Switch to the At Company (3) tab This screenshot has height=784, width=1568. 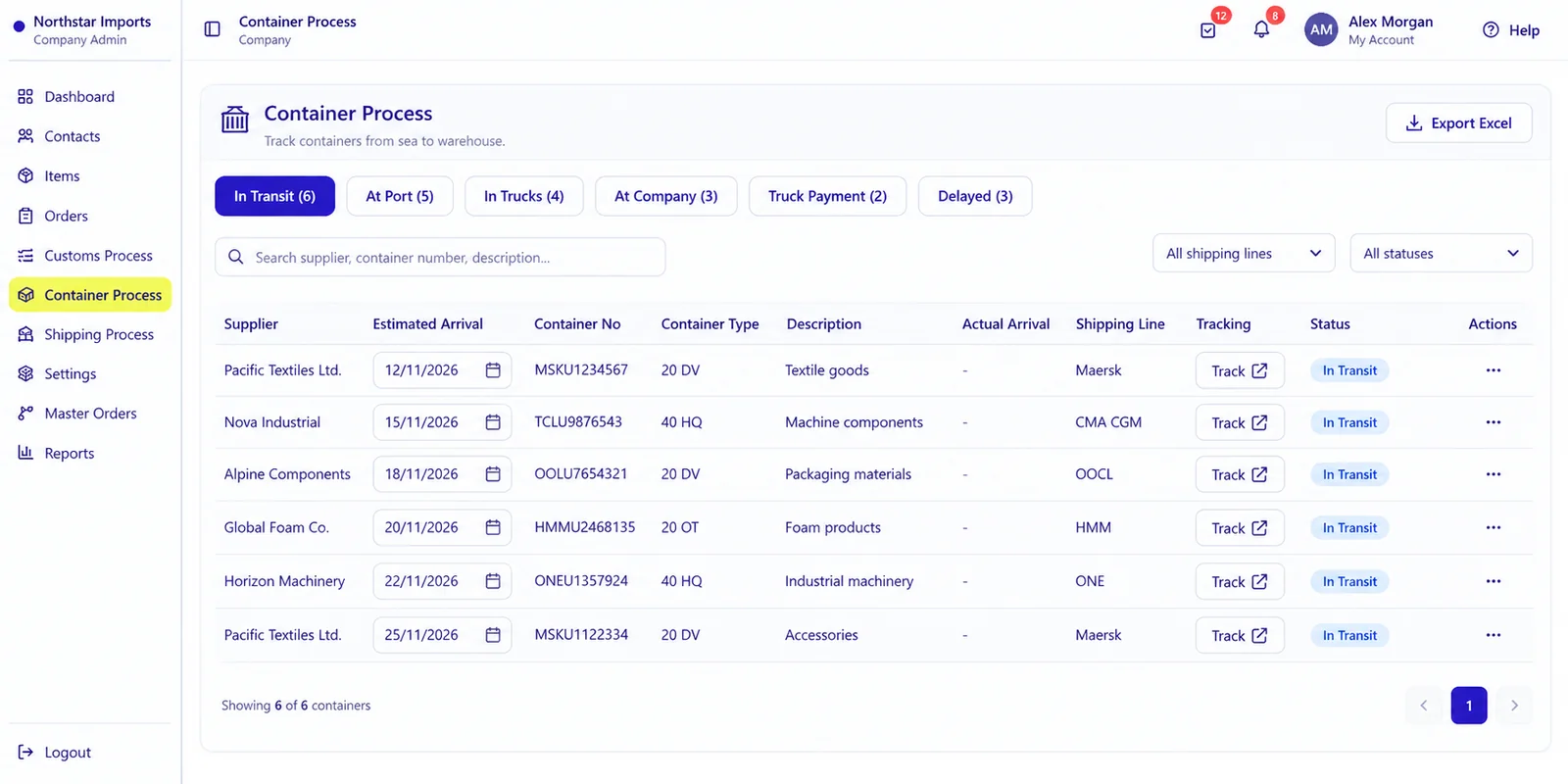click(666, 196)
